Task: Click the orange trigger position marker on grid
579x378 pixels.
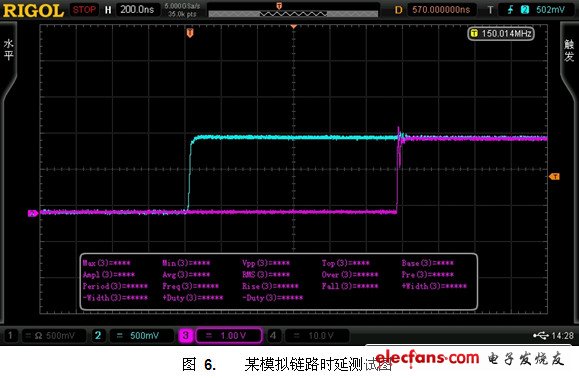Action: coord(190,33)
